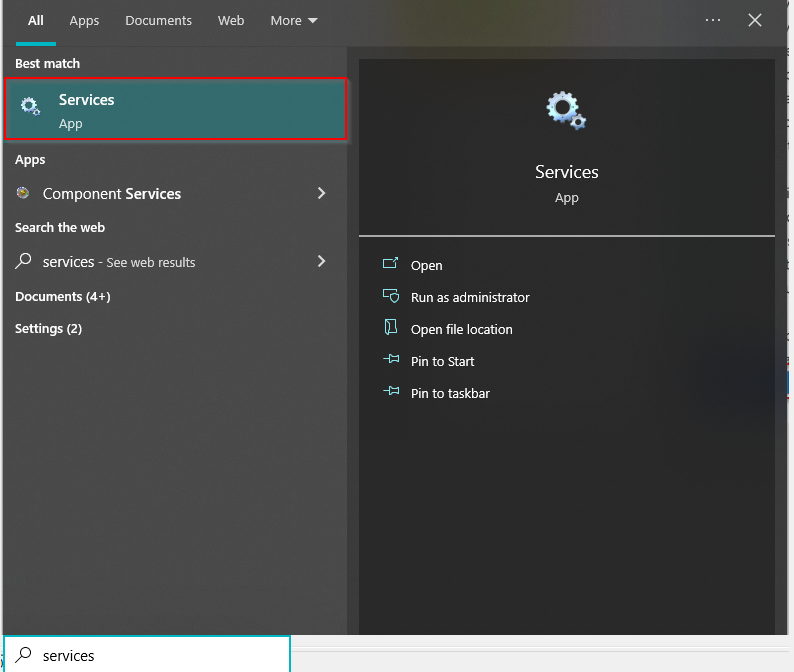Switch to the Documents tab
This screenshot has width=794, height=672.
pos(158,20)
